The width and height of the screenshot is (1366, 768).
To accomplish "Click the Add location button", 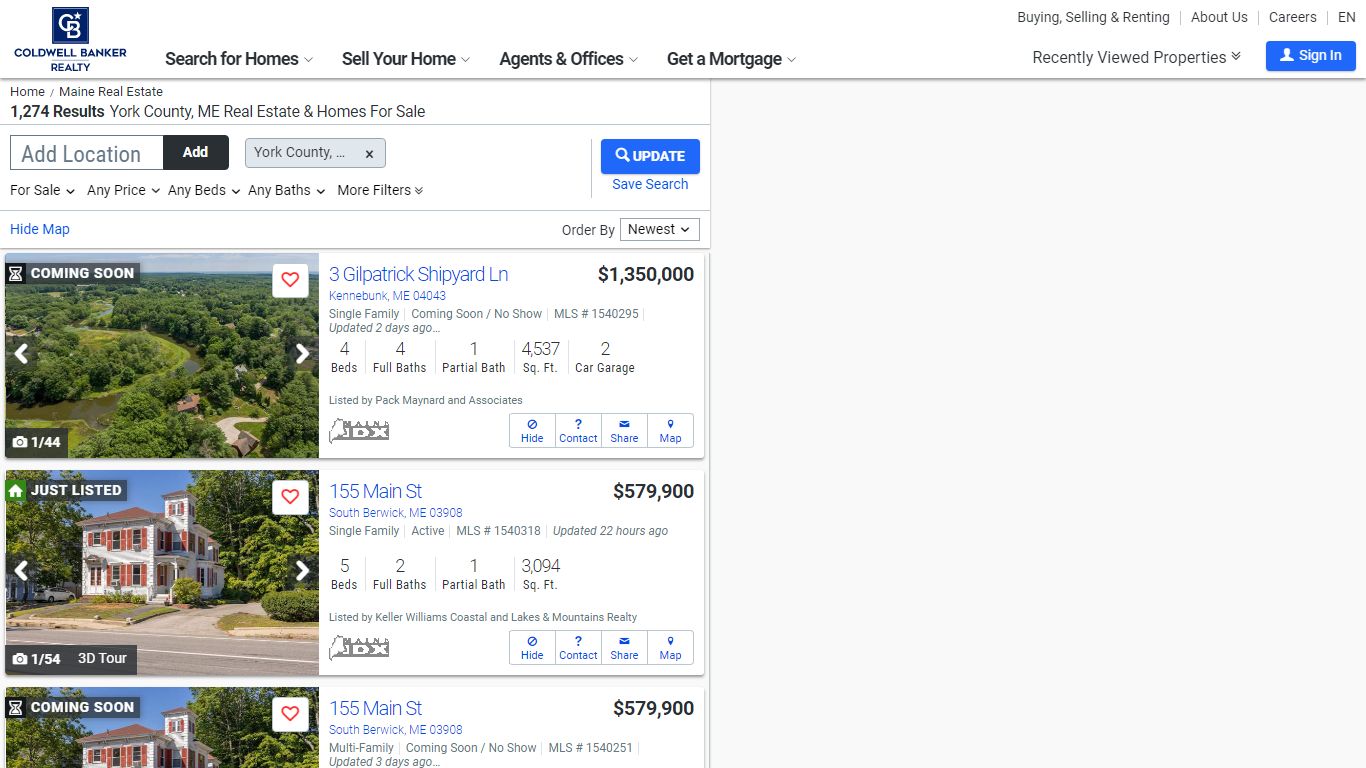I will (x=196, y=152).
